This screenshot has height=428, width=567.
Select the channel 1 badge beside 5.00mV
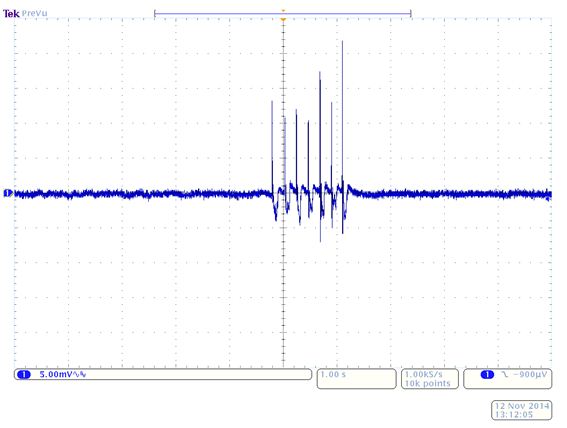pos(24,374)
